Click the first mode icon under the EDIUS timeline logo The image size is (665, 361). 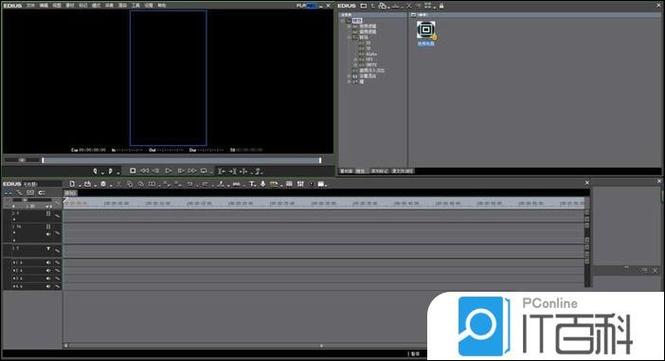(x=8, y=192)
